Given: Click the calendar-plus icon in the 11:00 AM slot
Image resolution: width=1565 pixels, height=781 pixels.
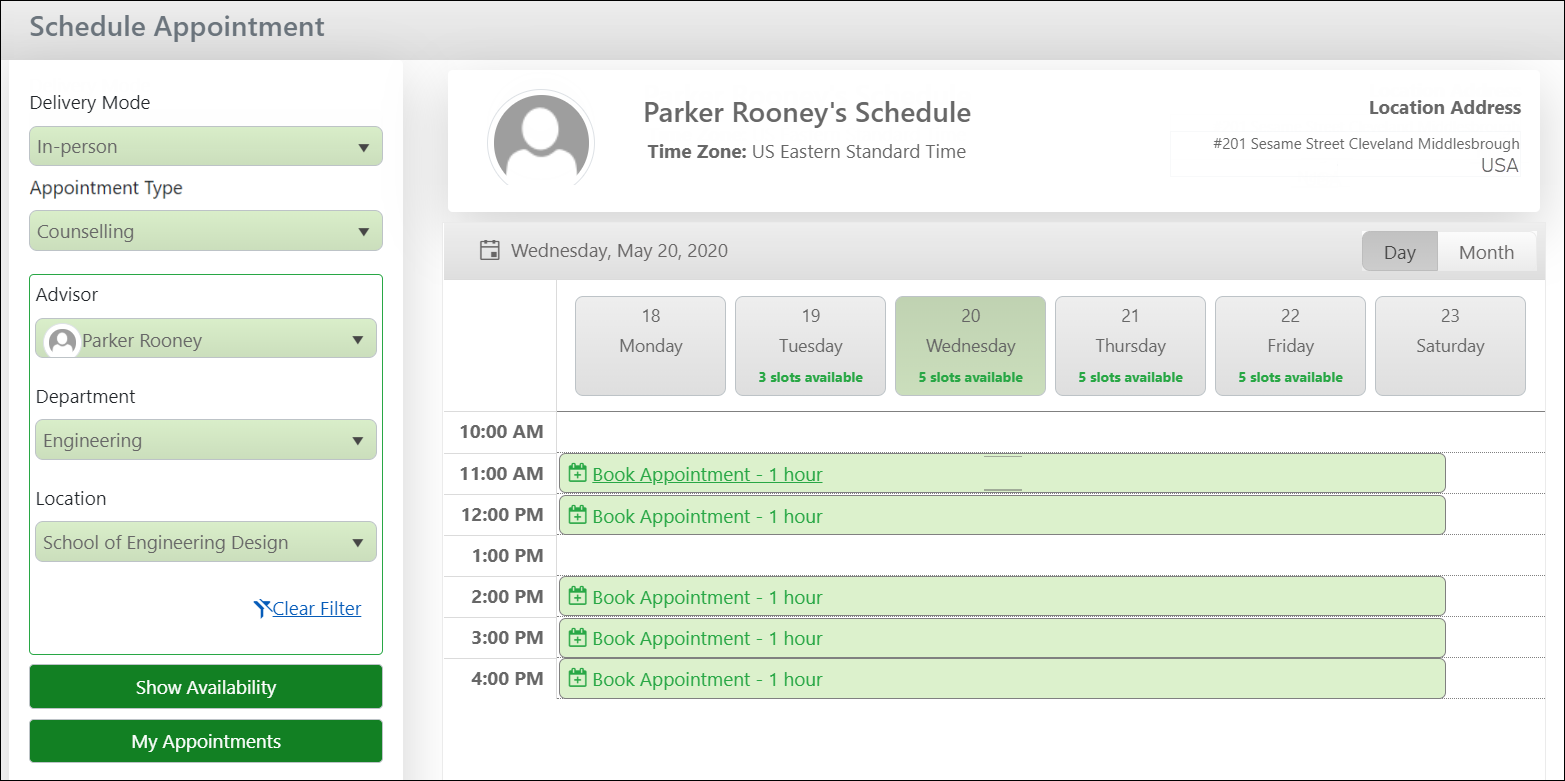Looking at the screenshot, I should coord(577,473).
